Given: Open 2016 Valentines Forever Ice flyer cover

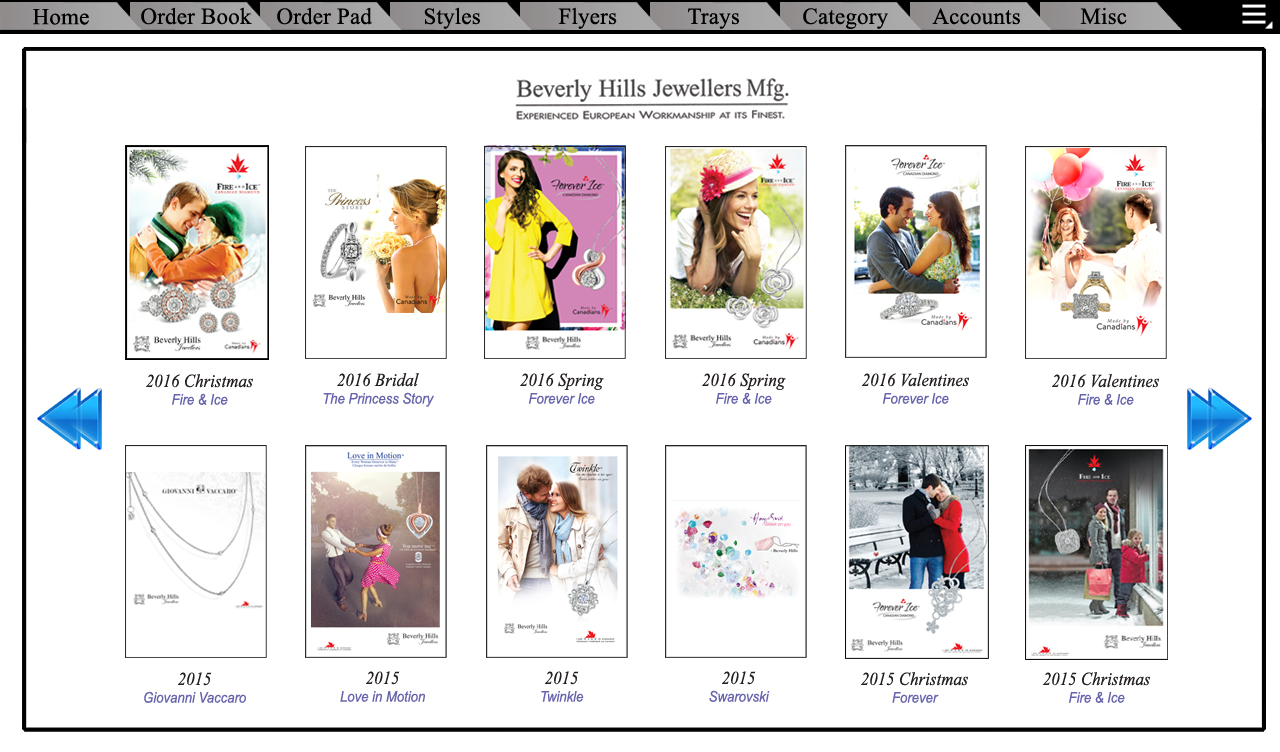Looking at the screenshot, I should [916, 251].
